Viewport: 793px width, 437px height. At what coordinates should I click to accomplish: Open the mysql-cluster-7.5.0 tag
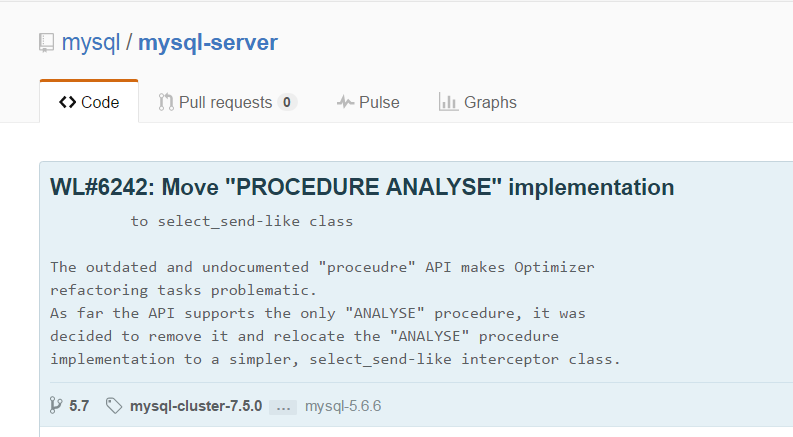[x=196, y=406]
